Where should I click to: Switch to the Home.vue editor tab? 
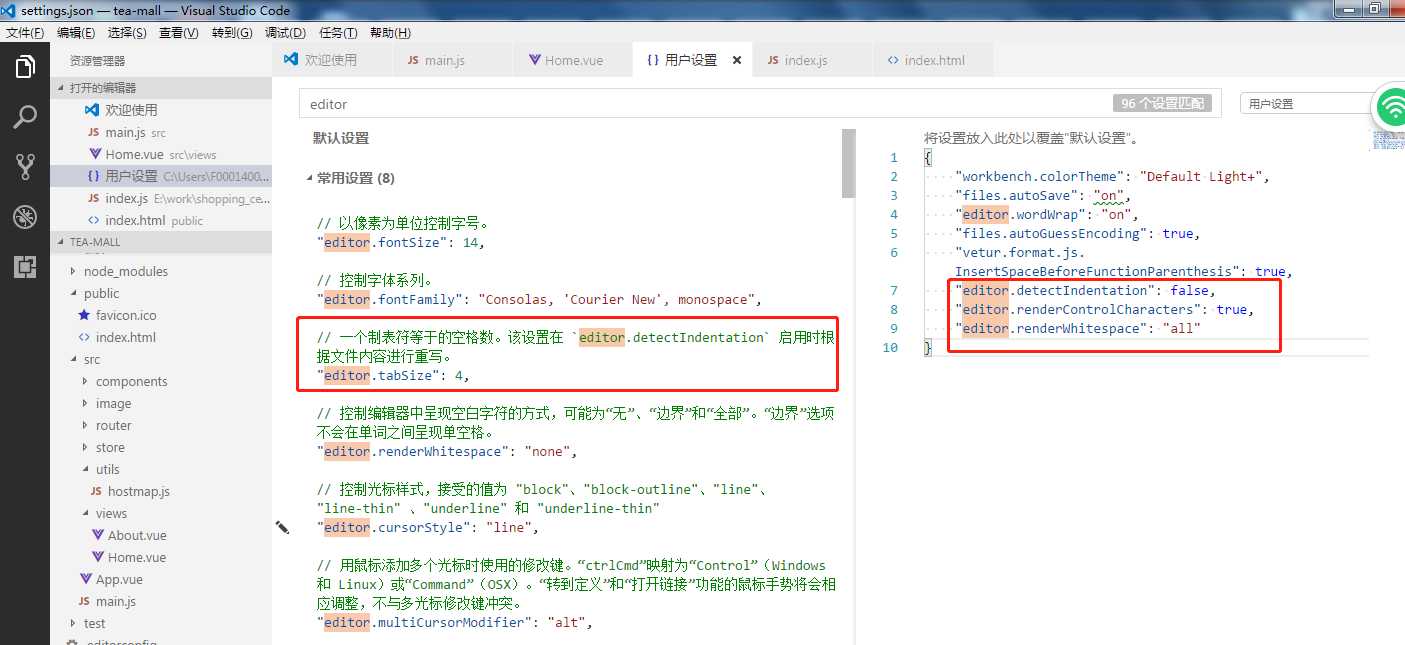pyautogui.click(x=573, y=60)
